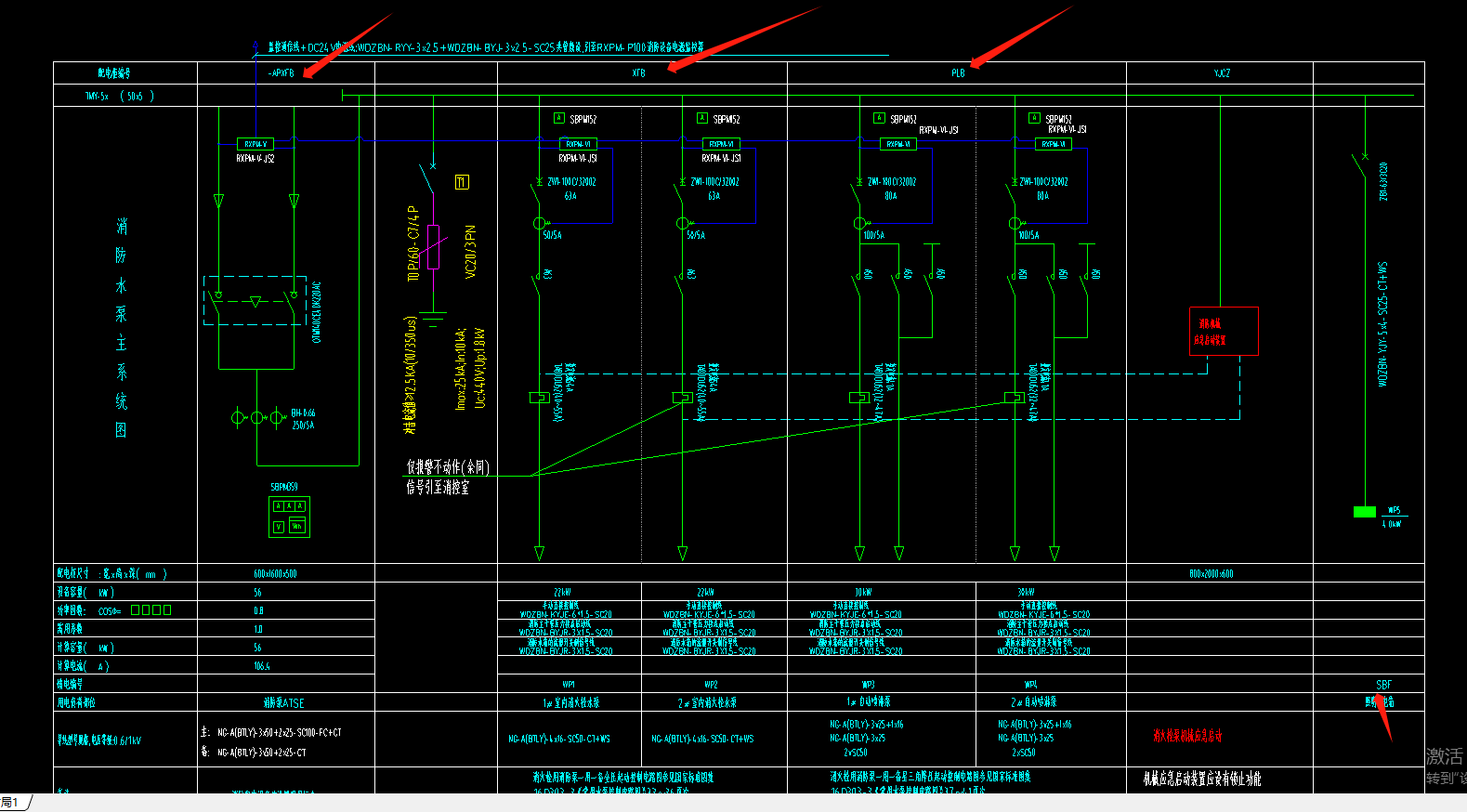This screenshot has width=1467, height=812.
Task: Select the 机械应急启动装置应设有锁止功能 note
Action: (x=1202, y=779)
